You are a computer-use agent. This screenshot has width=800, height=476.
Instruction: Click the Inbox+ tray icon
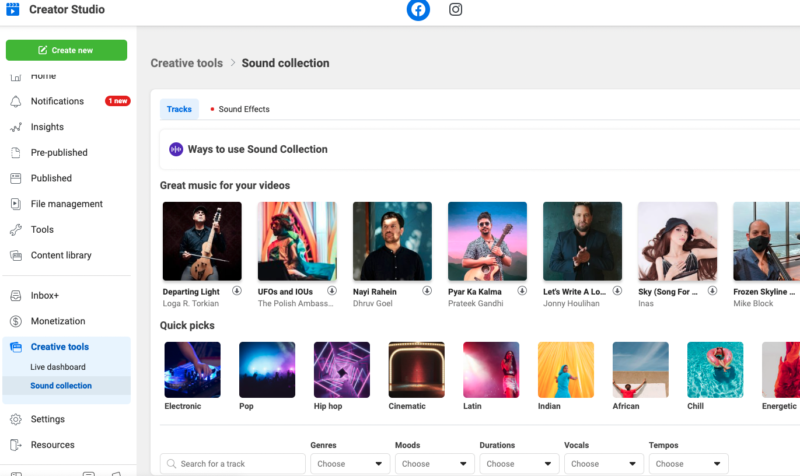point(16,295)
